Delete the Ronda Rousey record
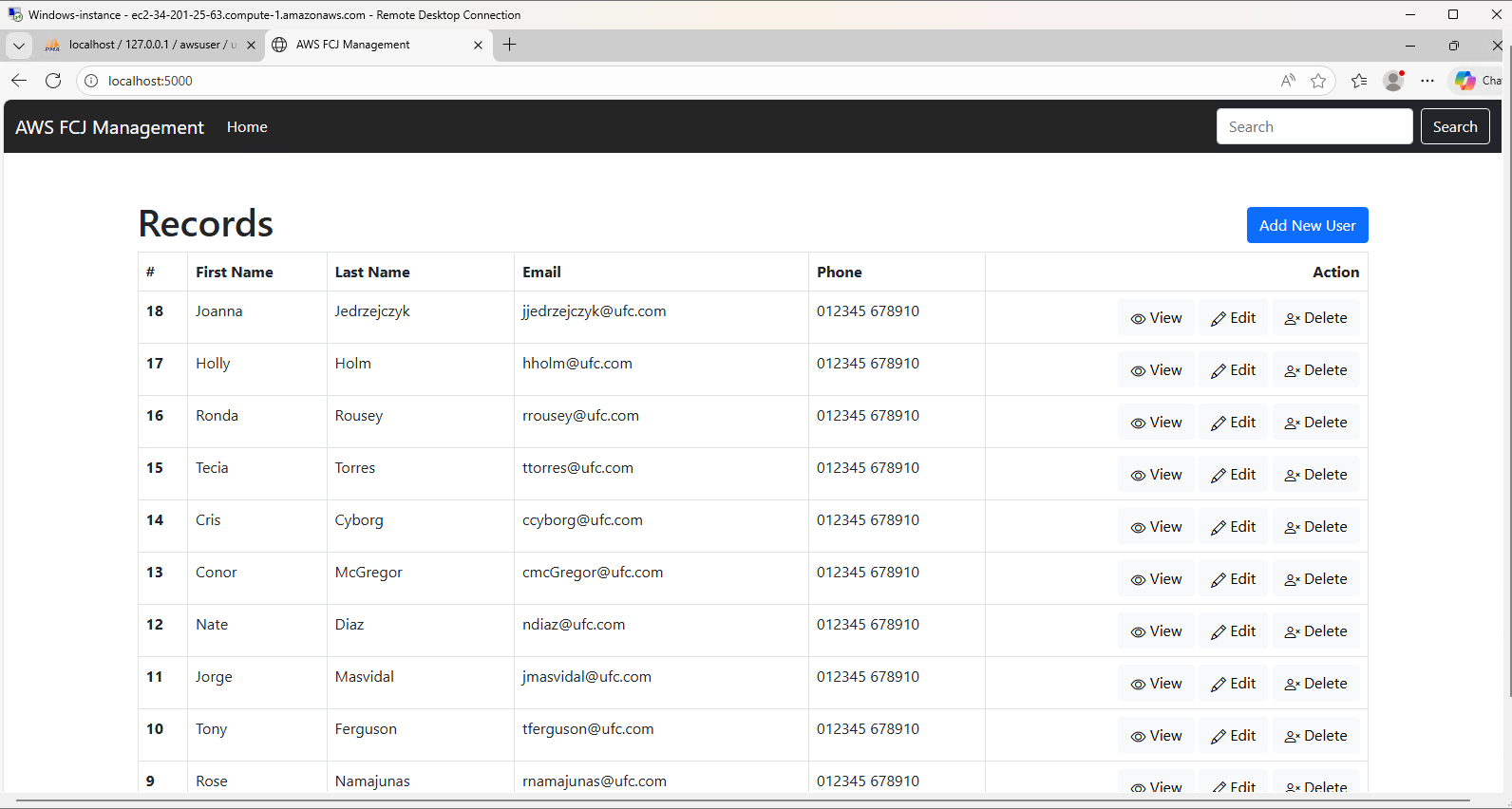The height and width of the screenshot is (809, 1512). tap(1315, 423)
